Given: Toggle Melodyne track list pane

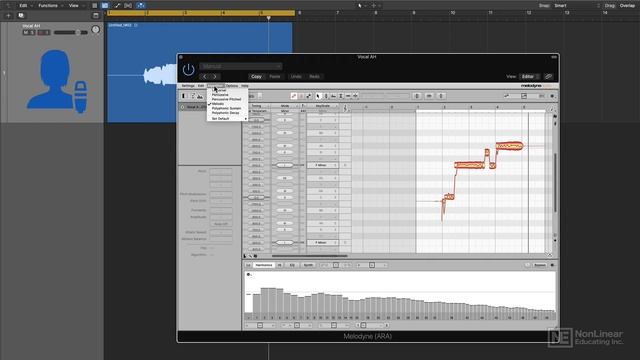Looking at the screenshot, I should 184,96.
